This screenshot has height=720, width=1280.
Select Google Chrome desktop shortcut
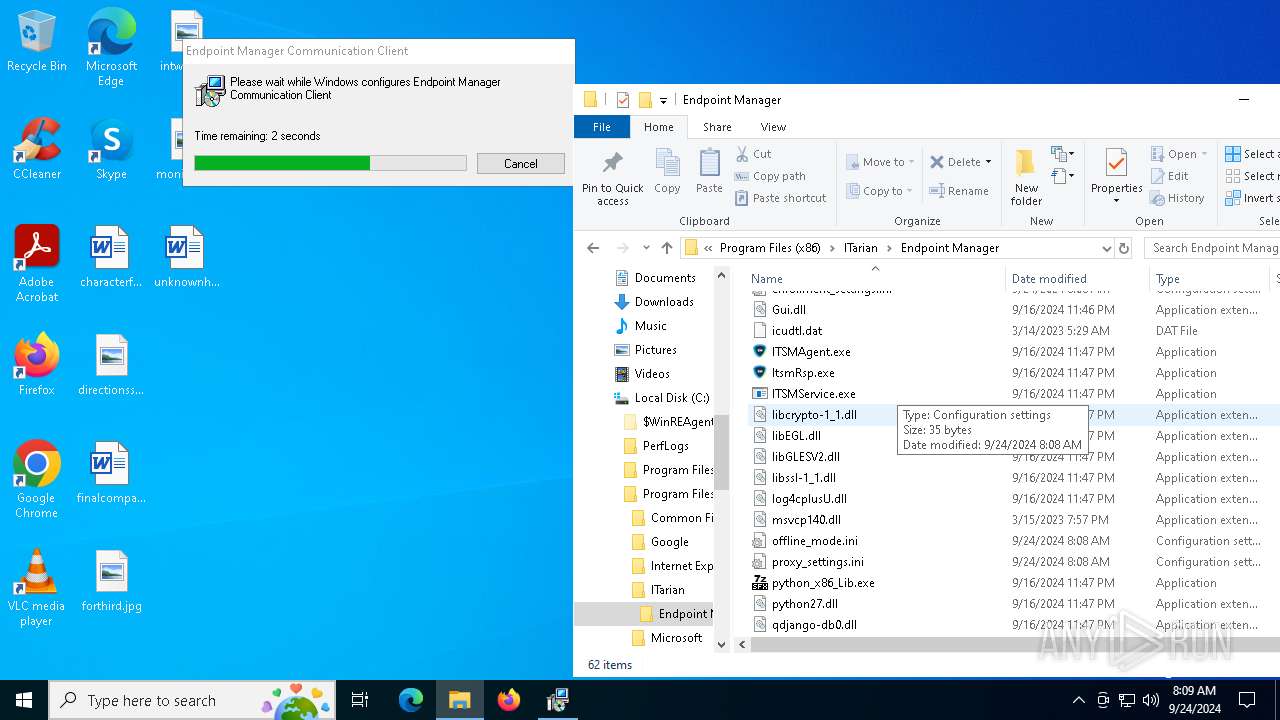[x=37, y=480]
